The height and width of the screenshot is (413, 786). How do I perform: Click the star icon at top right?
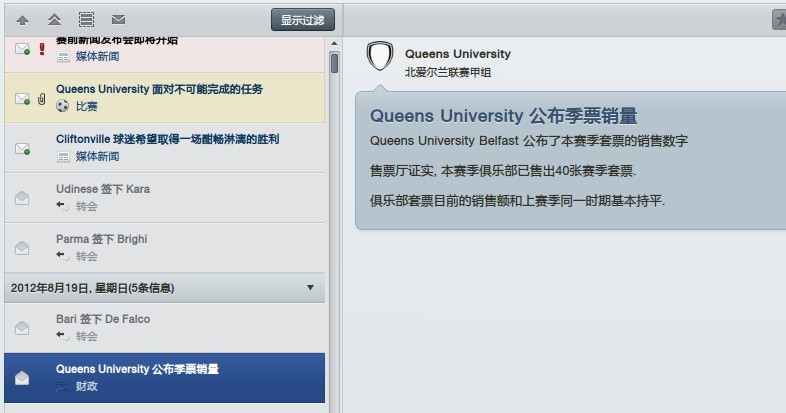779,20
